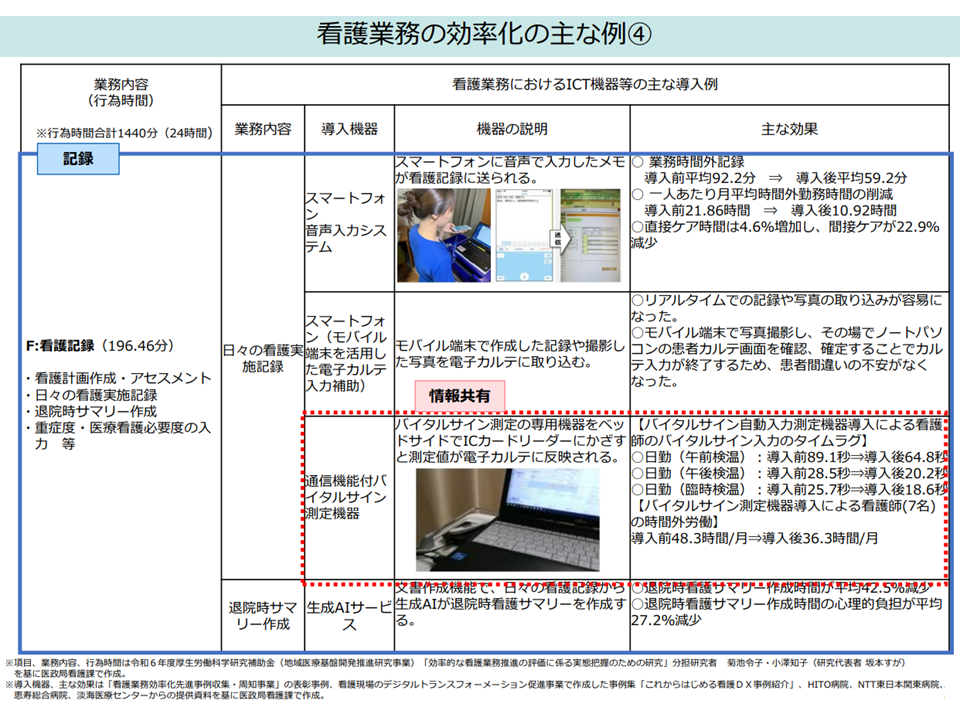Click the 業務内容（行為時間） header cell
960x720 pixels.
click(122, 93)
